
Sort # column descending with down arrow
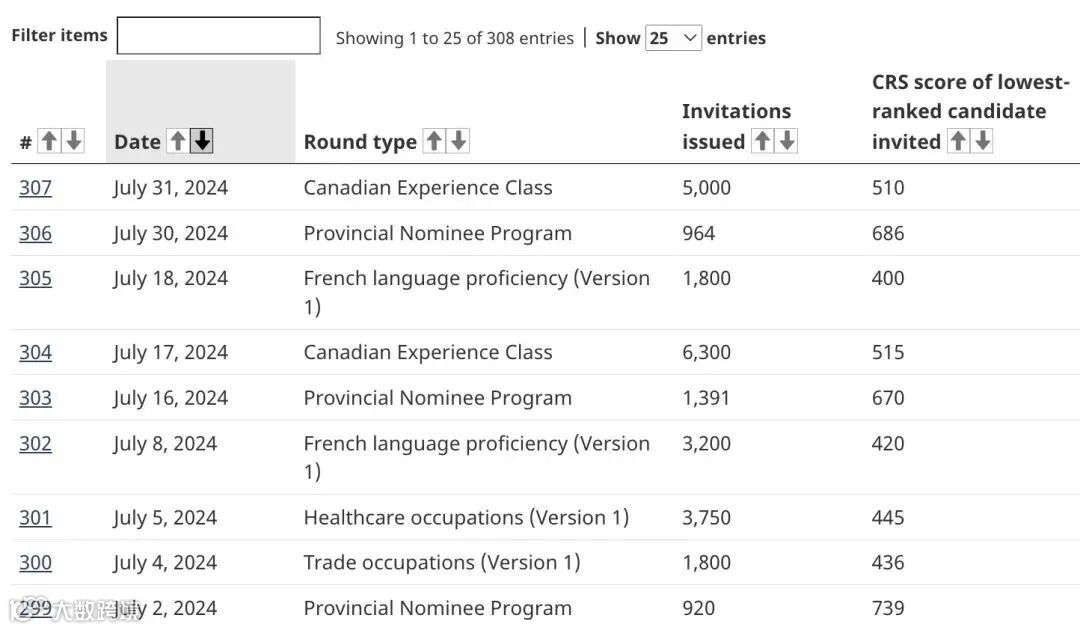pos(73,141)
